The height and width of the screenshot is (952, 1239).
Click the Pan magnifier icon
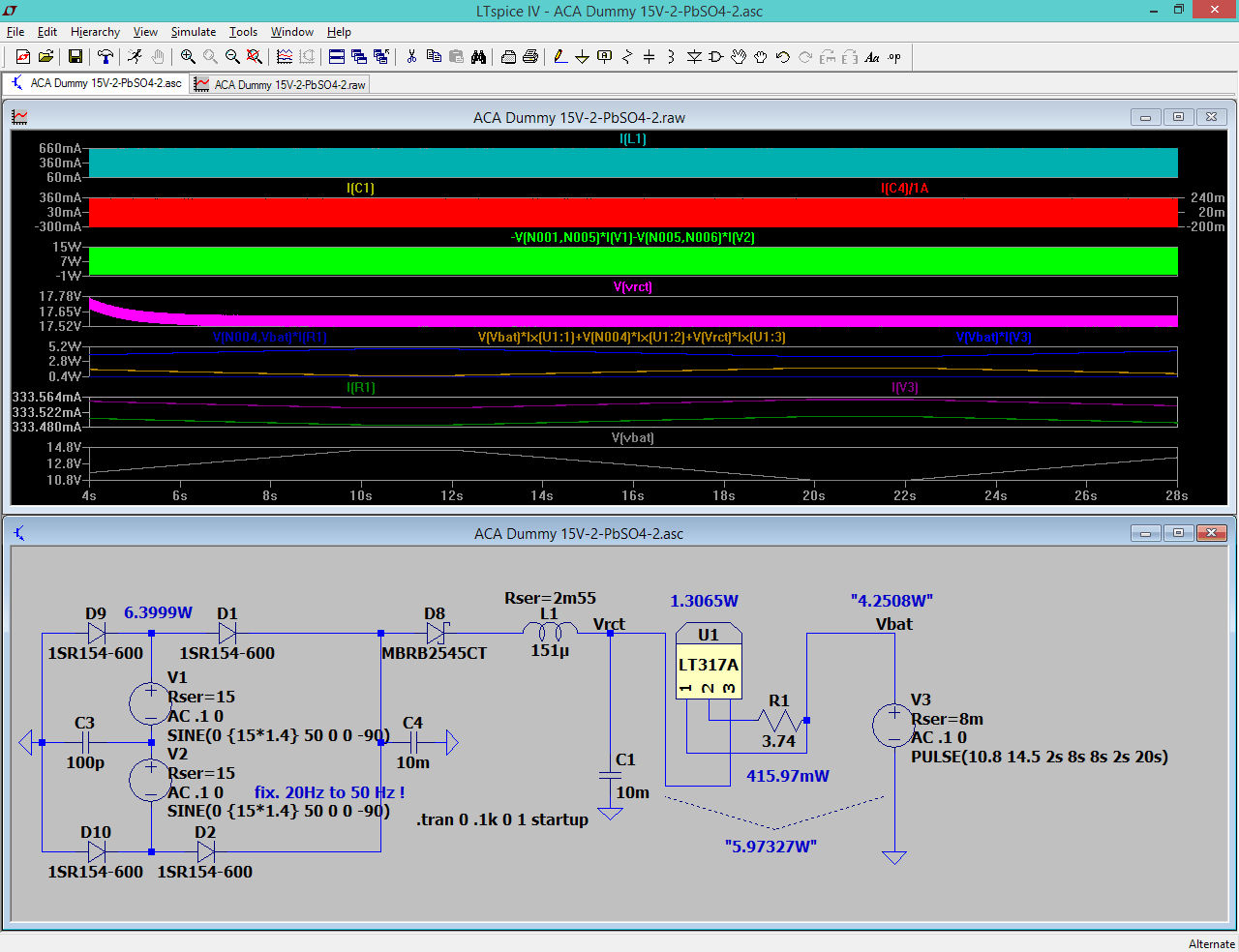coord(210,57)
